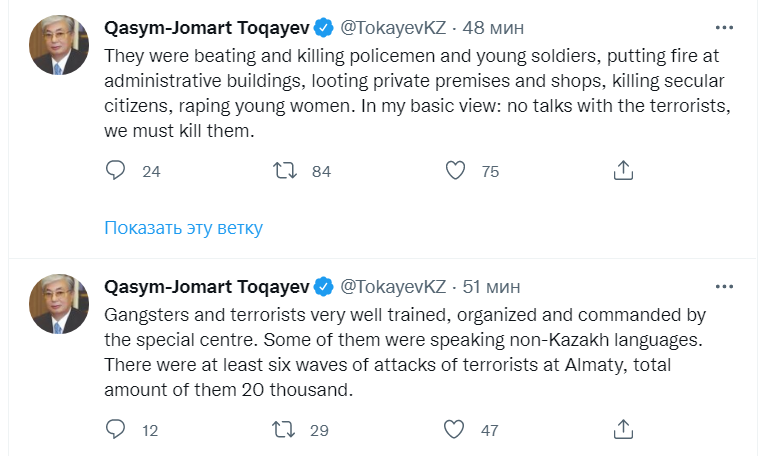The height and width of the screenshot is (456, 762).
Task: Click verified badge on the second tweet
Action: (325, 287)
